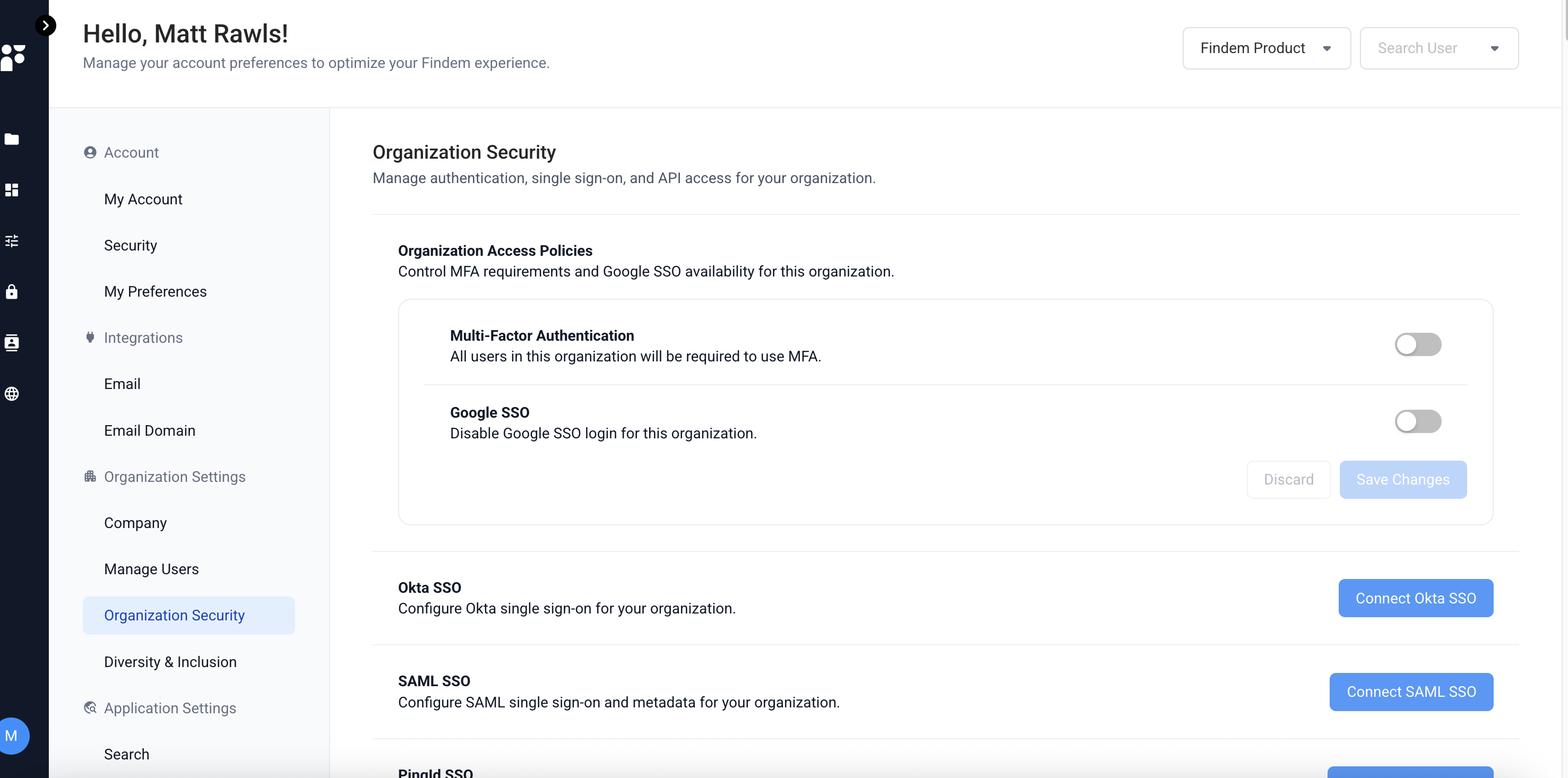Open Email Domain settings
The image size is (1568, 778).
(150, 430)
